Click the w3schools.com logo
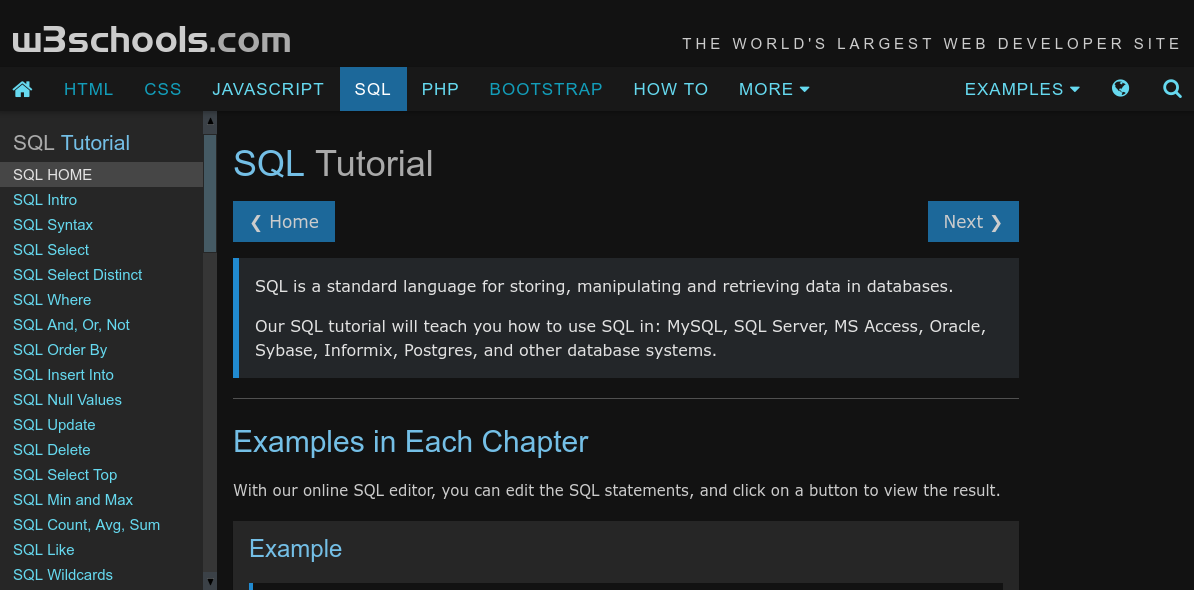This screenshot has width=1194, height=590. (x=150, y=39)
